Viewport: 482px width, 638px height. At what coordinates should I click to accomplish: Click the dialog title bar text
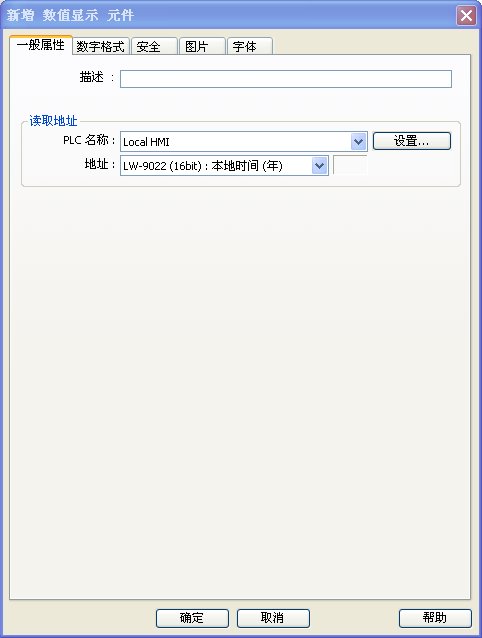(70, 15)
